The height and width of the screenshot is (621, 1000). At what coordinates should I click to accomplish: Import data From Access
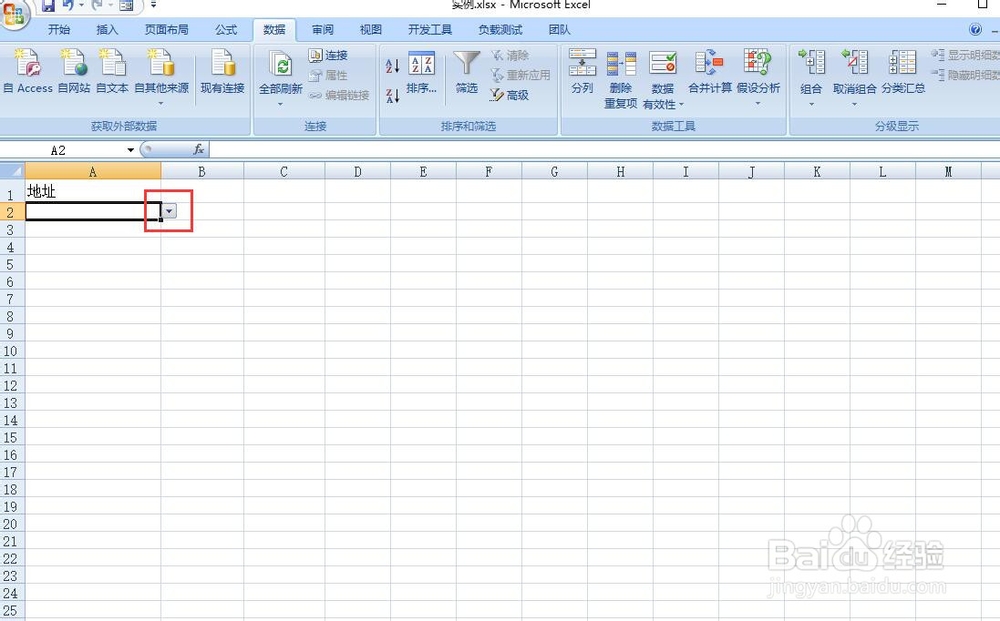27,71
